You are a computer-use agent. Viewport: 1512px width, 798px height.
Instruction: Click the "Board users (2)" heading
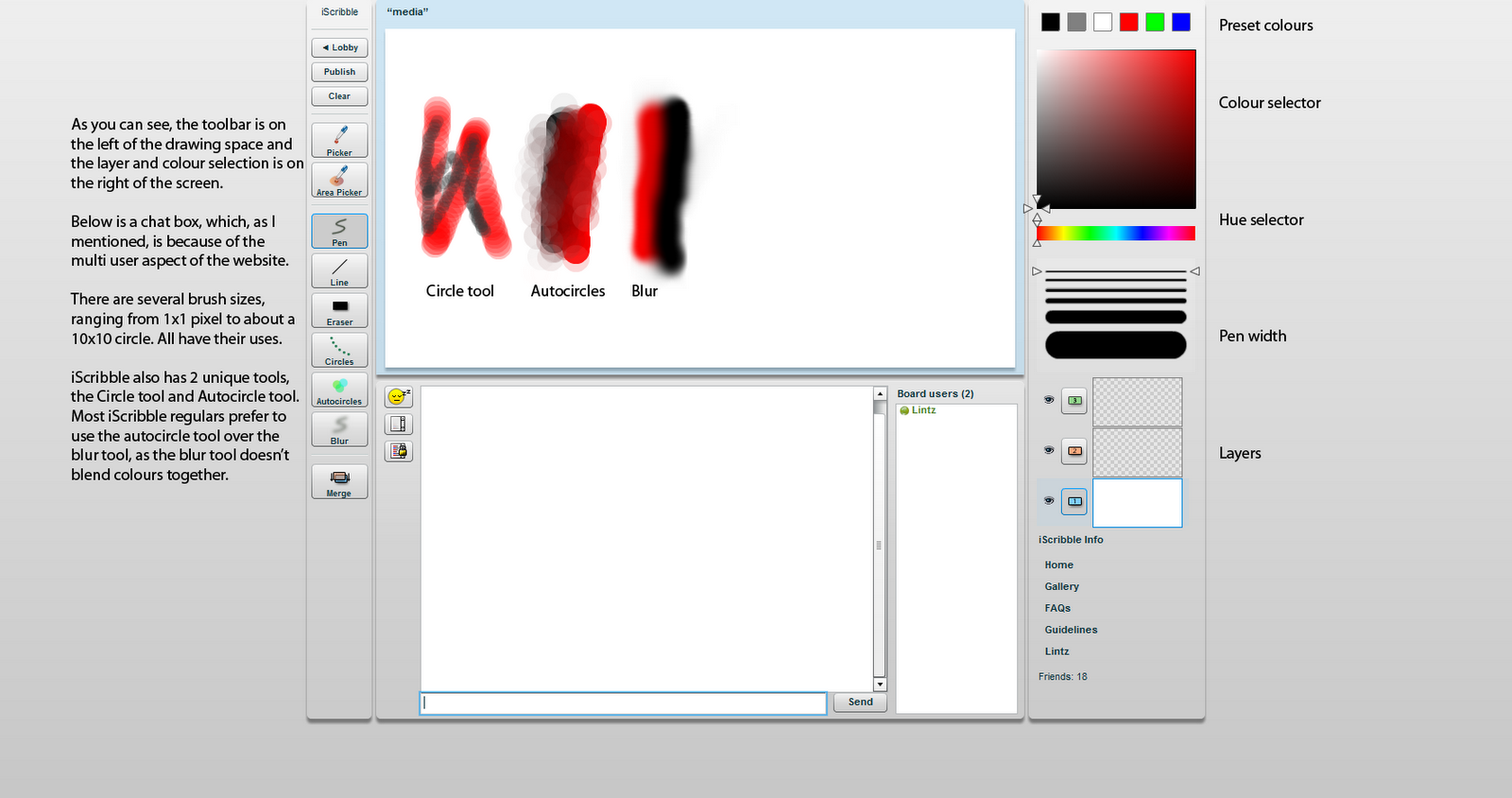click(x=936, y=394)
